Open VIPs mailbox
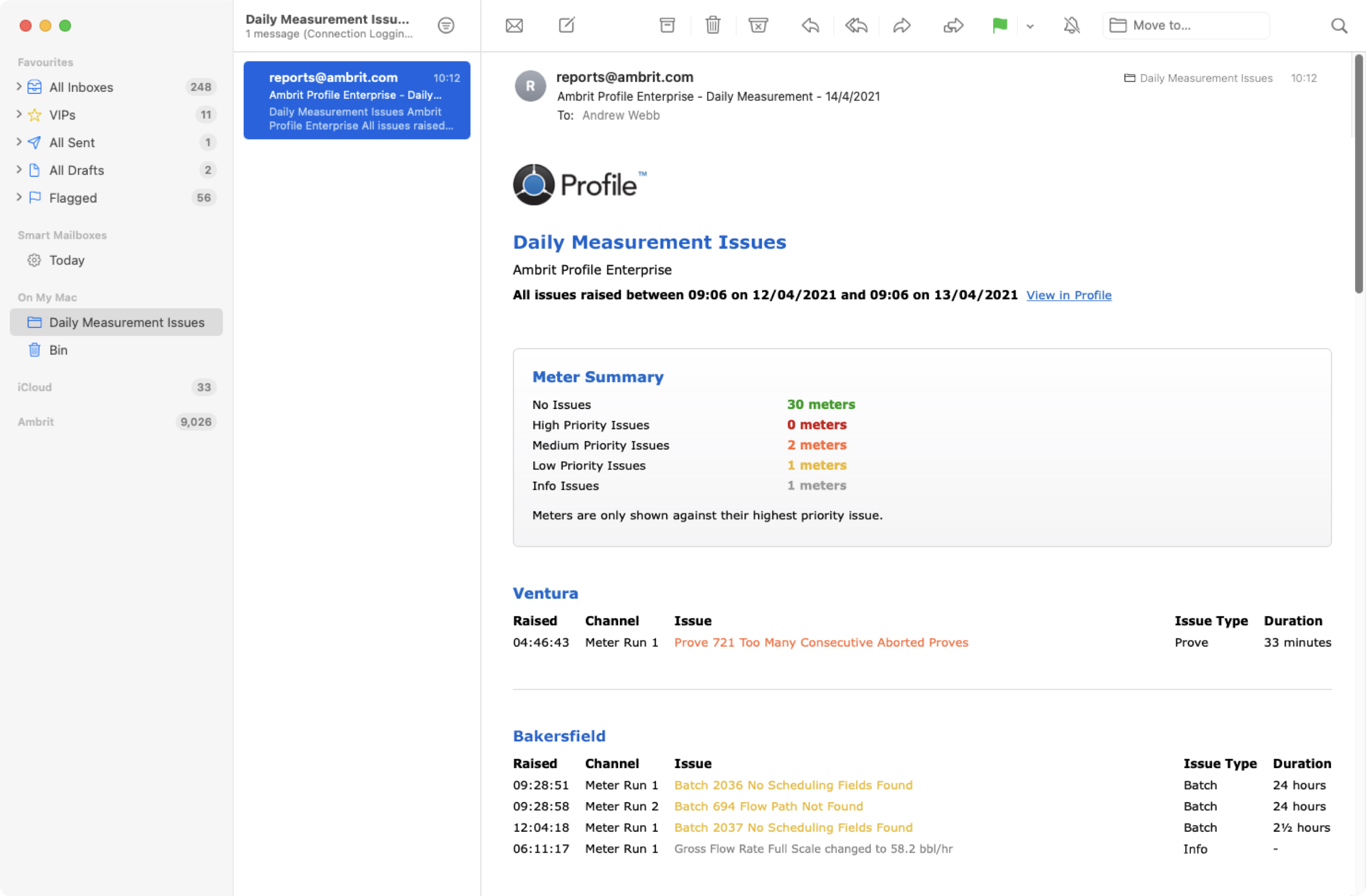Screen dimensions: 1366x896 point(116,114)
